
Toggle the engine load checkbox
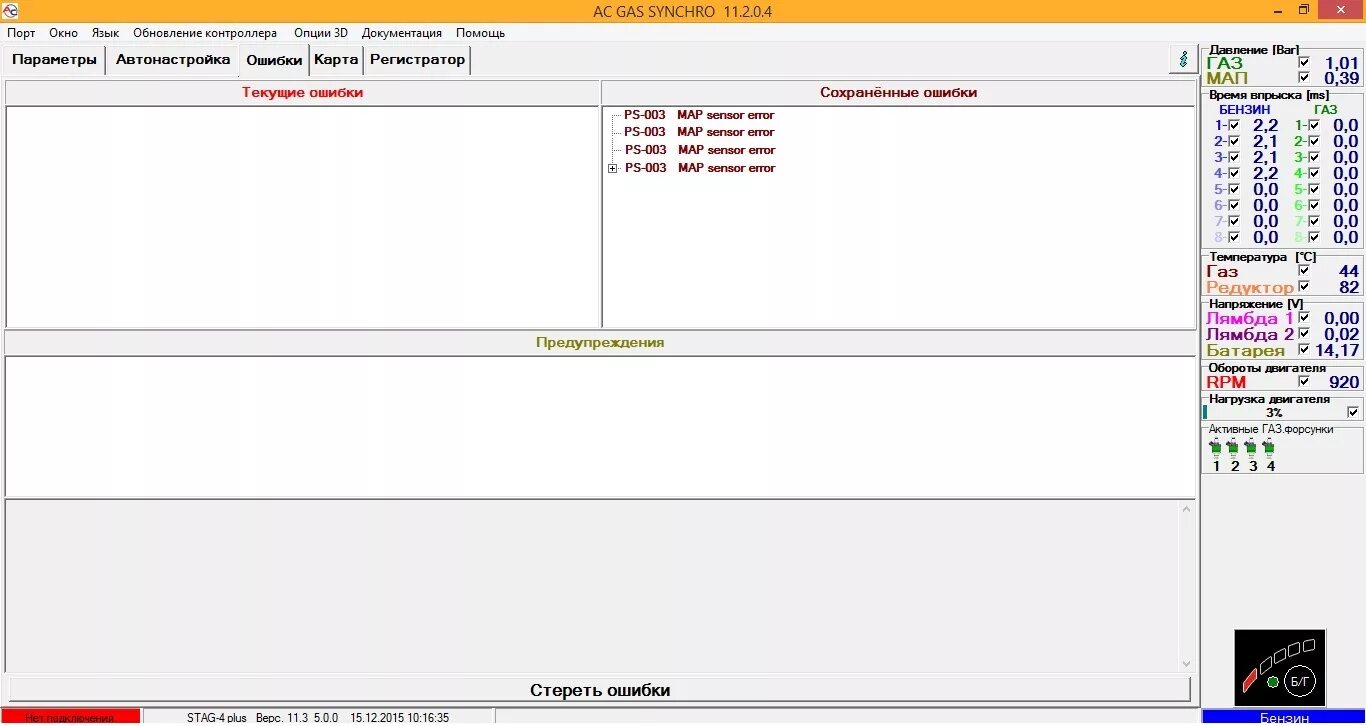click(1353, 412)
